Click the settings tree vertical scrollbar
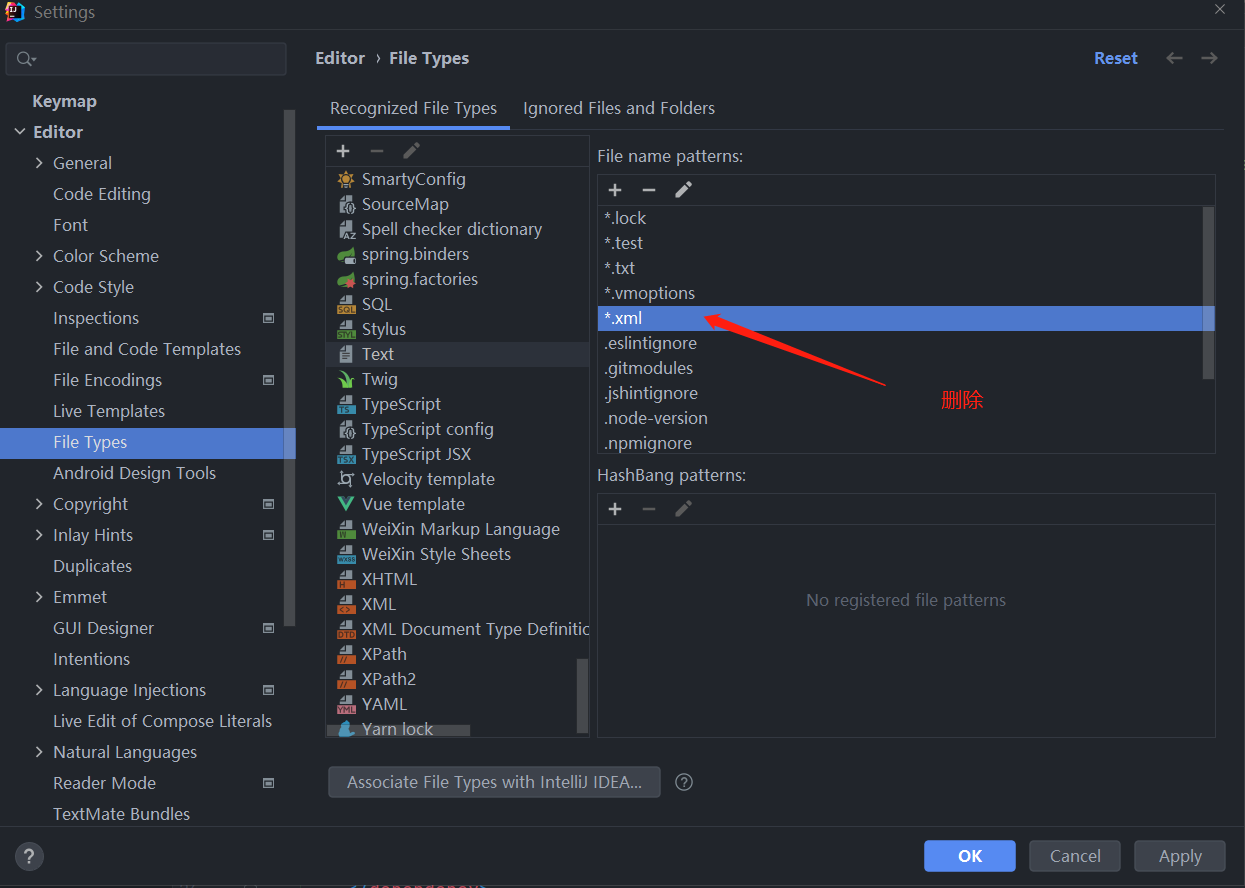The width and height of the screenshot is (1245, 888). pyautogui.click(x=290, y=368)
